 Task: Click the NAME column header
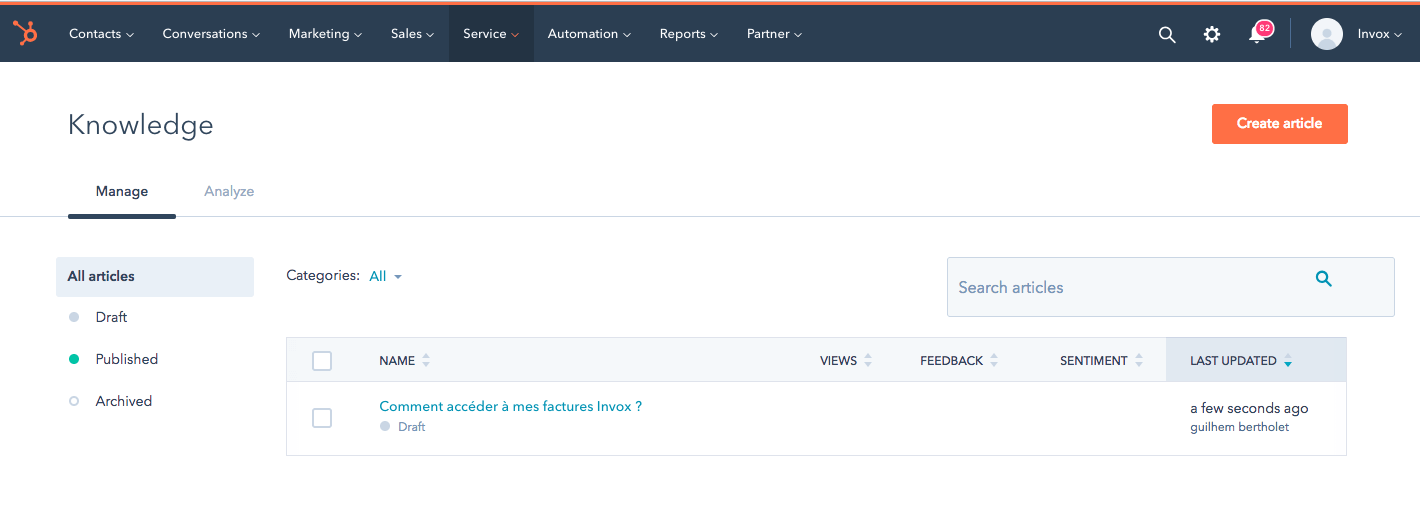coord(397,361)
